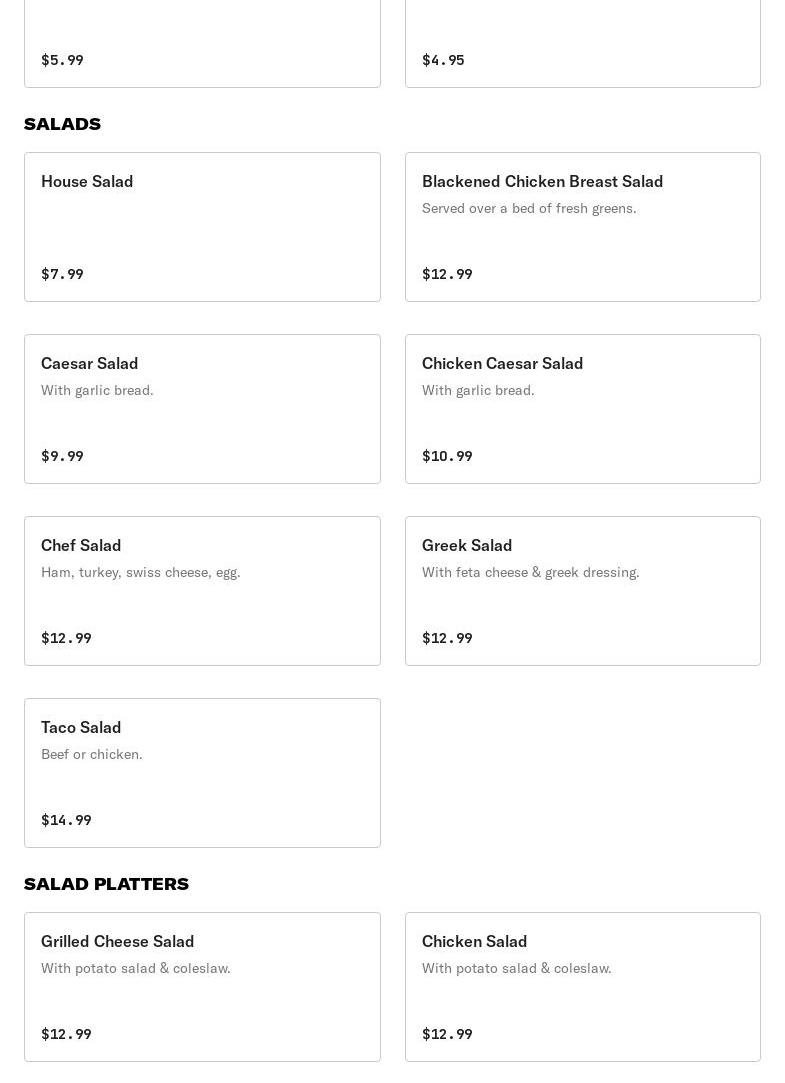Open the partially visible $4.95 item card
Screen dimensions: 785x1083
(582, 44)
